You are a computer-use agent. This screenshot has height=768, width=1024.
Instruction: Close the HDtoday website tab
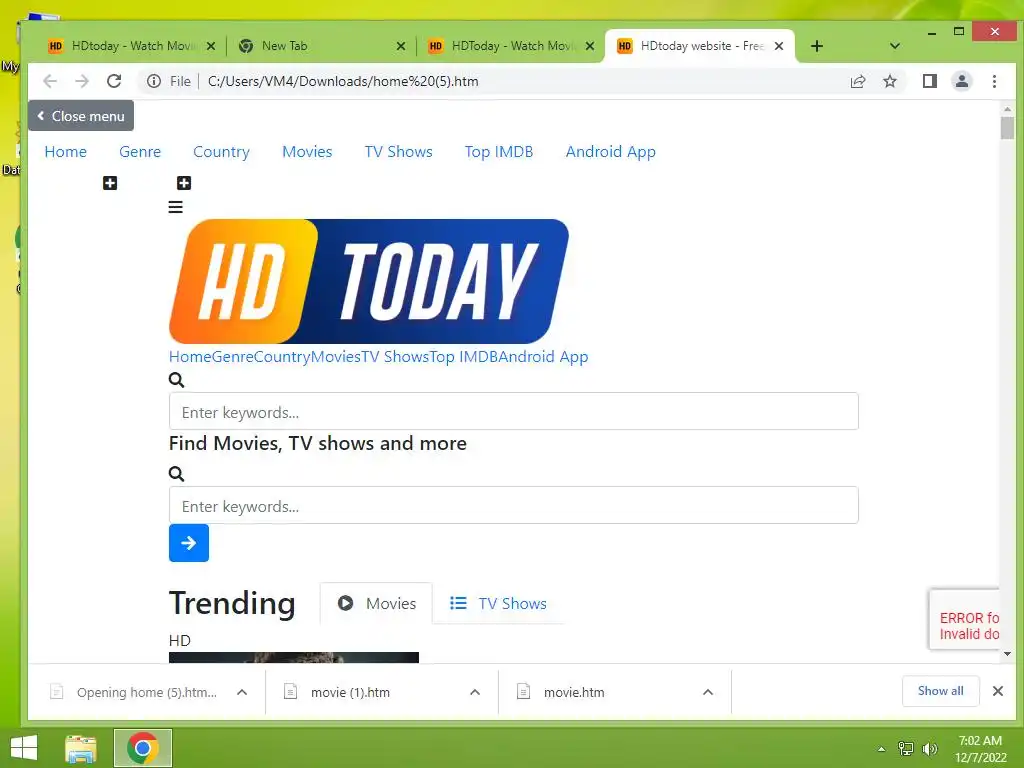(x=779, y=46)
